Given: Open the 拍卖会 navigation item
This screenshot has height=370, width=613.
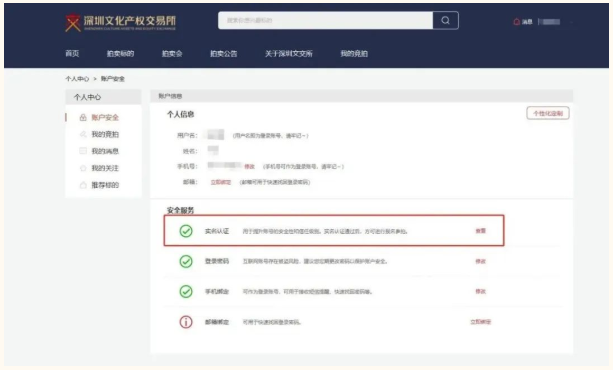Looking at the screenshot, I should coord(172,54).
